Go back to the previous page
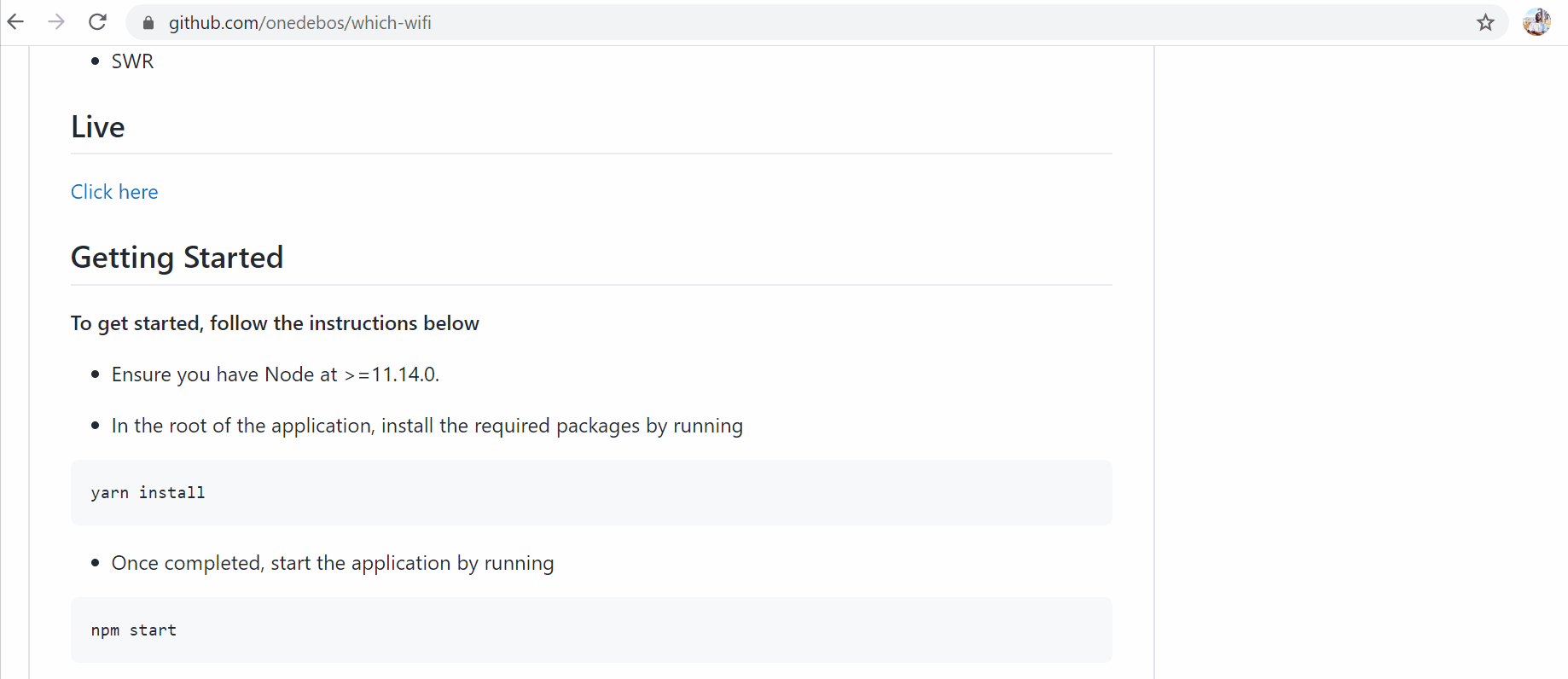Image resolution: width=1568 pixels, height=679 pixels. [x=16, y=22]
